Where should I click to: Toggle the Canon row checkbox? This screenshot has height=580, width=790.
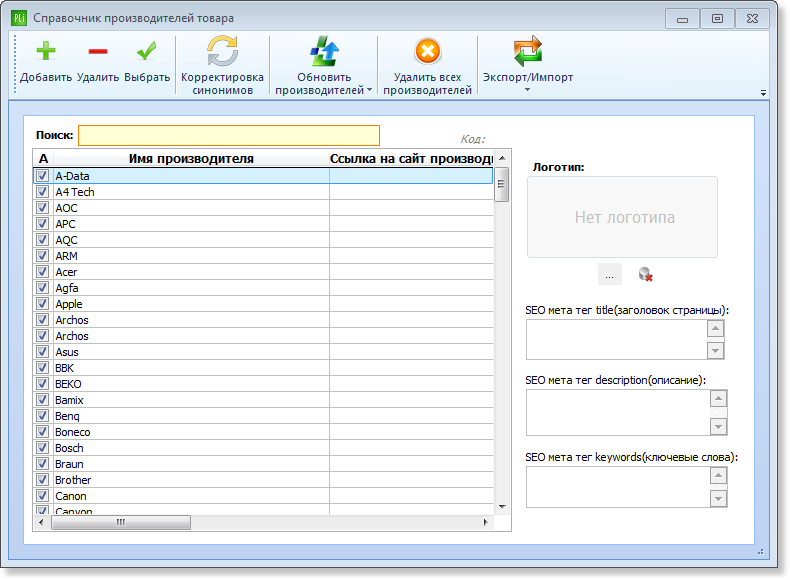click(42, 496)
